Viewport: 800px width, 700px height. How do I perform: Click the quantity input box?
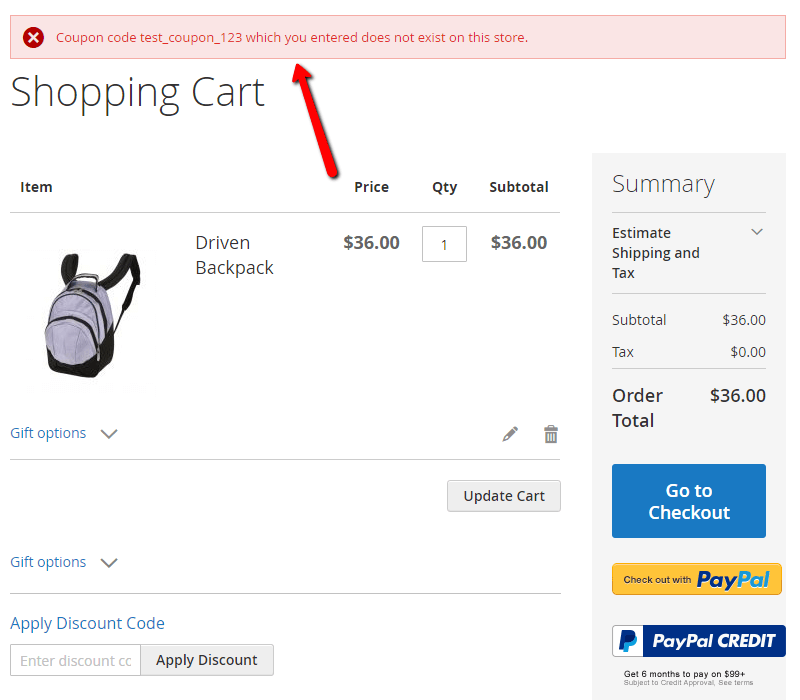point(444,244)
